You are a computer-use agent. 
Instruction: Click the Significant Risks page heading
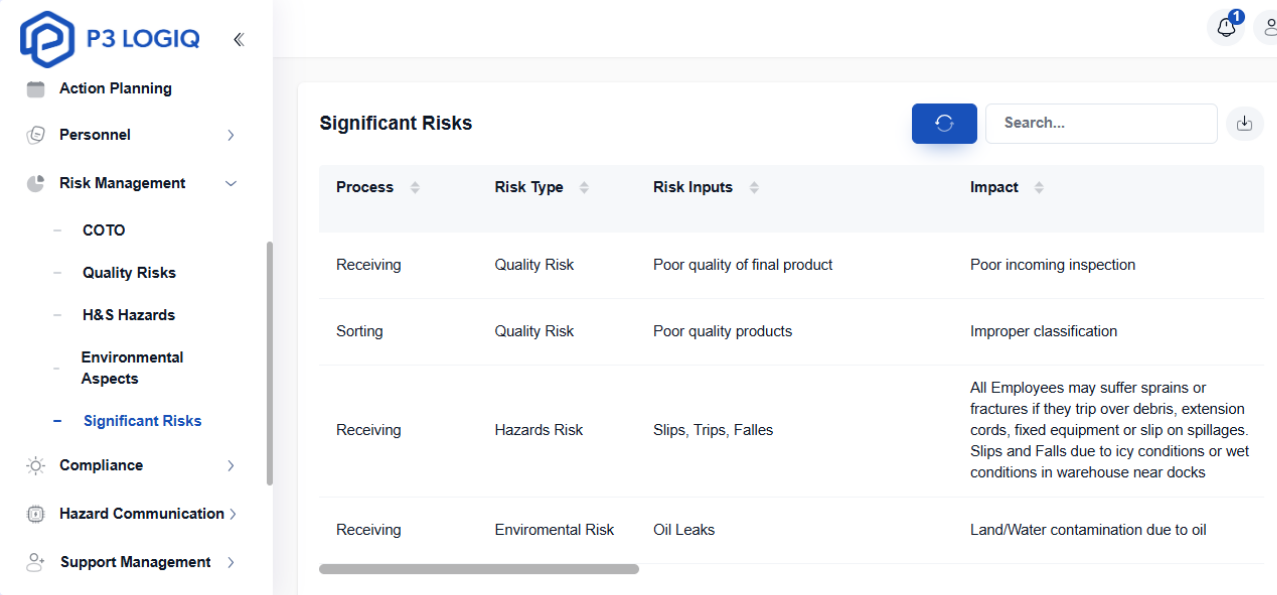396,123
